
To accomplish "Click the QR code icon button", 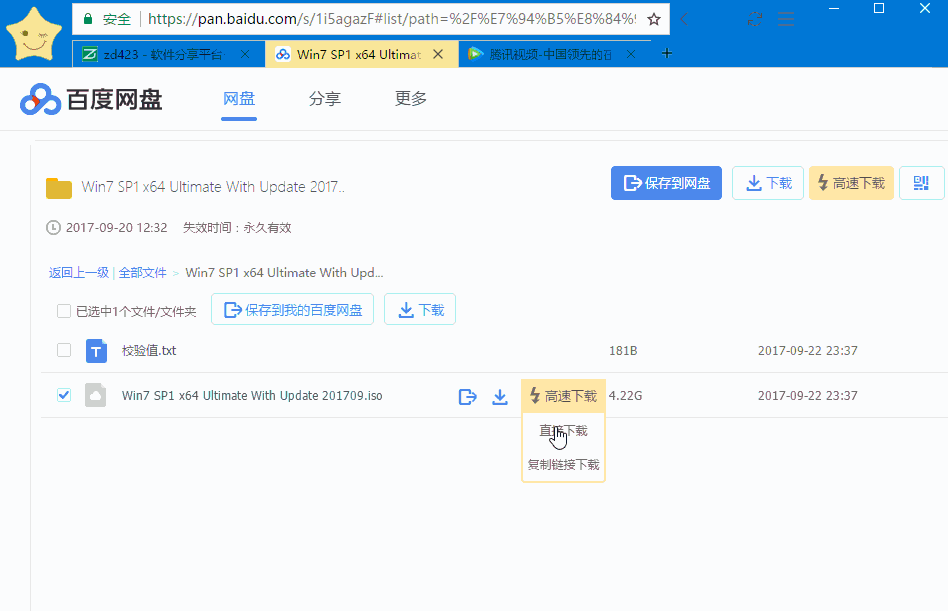I will [x=921, y=183].
